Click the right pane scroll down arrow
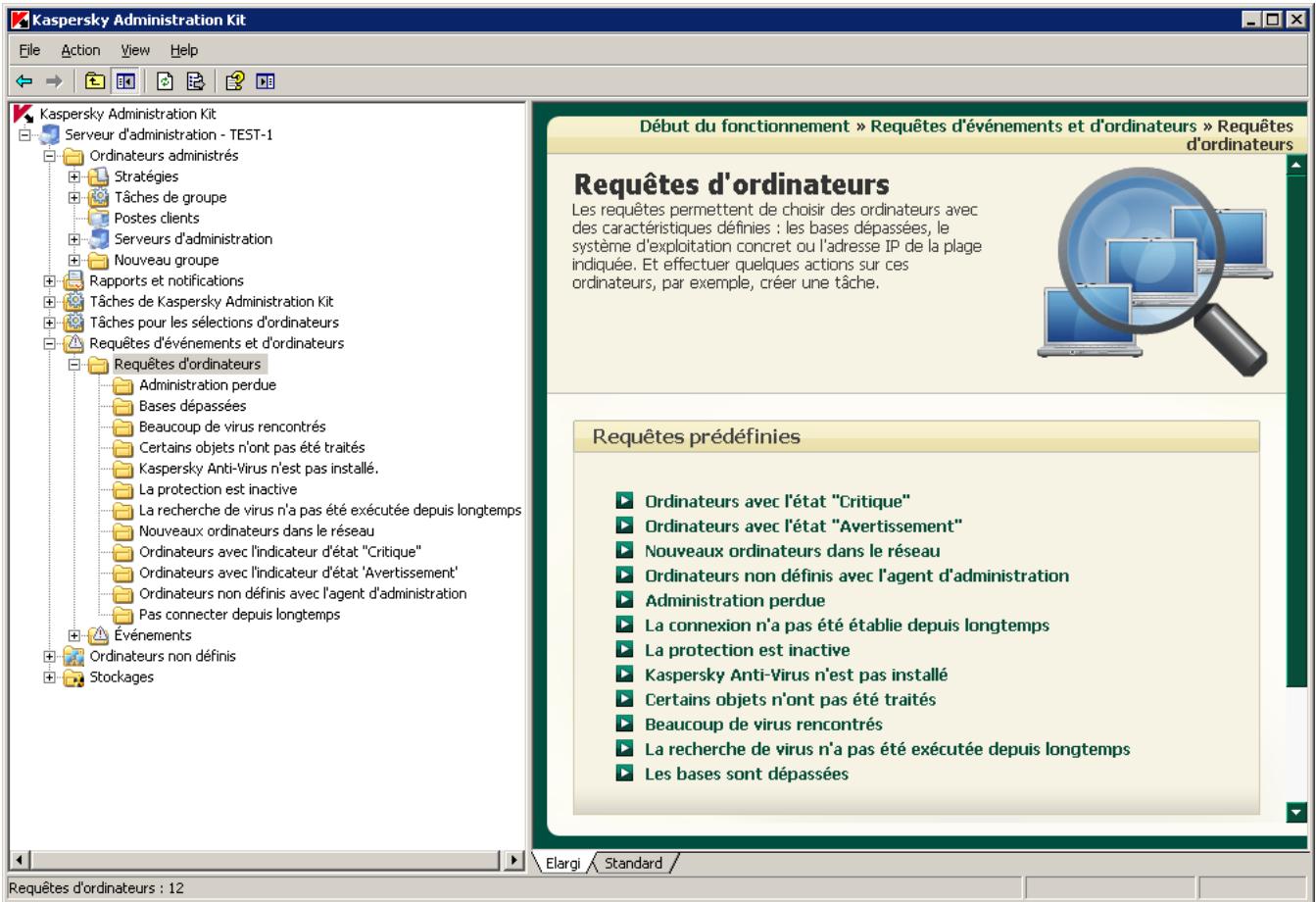Viewport: 1316px width, 902px height. (x=1296, y=812)
